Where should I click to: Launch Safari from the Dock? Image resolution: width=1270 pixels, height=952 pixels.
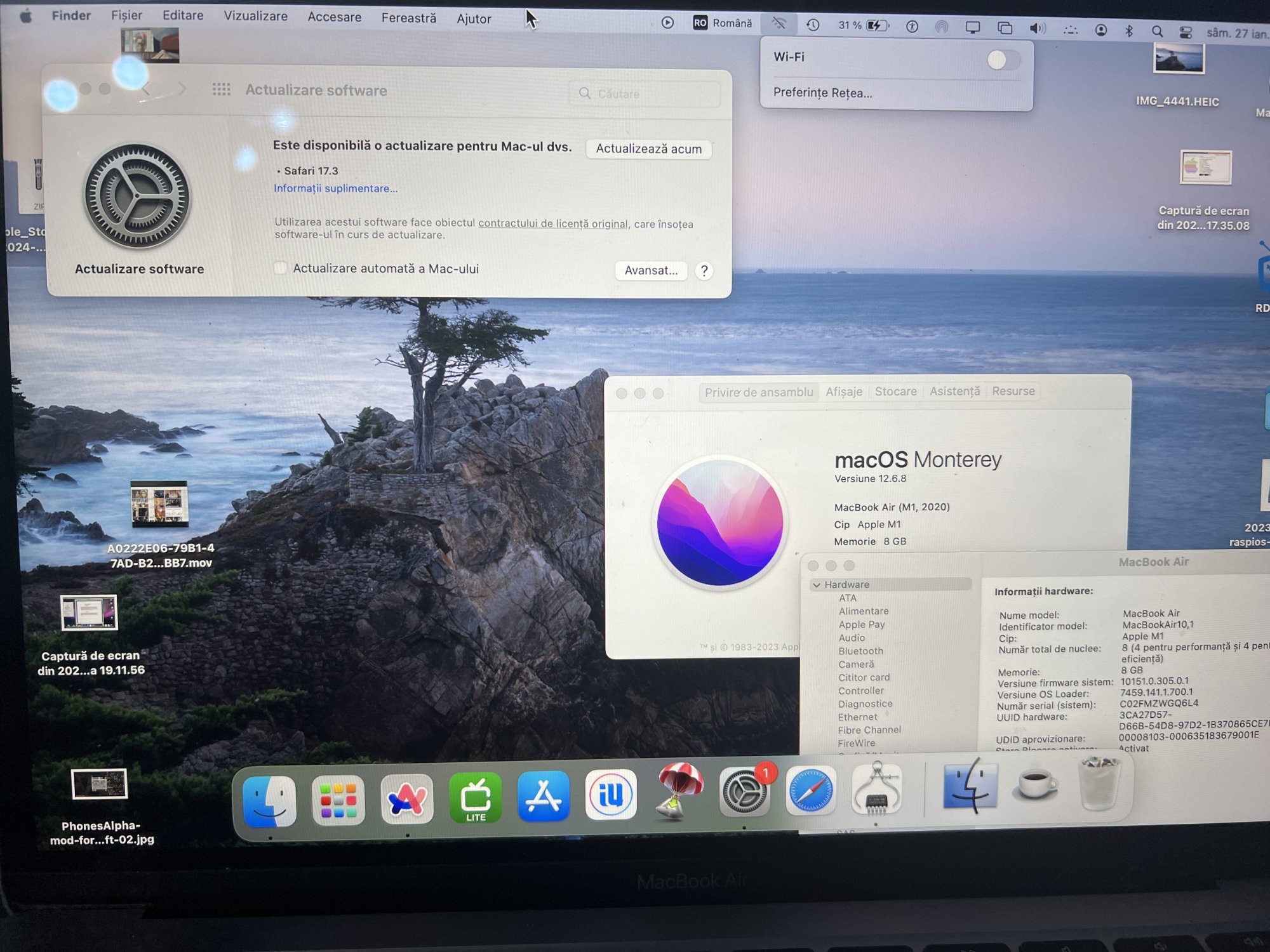[x=811, y=791]
